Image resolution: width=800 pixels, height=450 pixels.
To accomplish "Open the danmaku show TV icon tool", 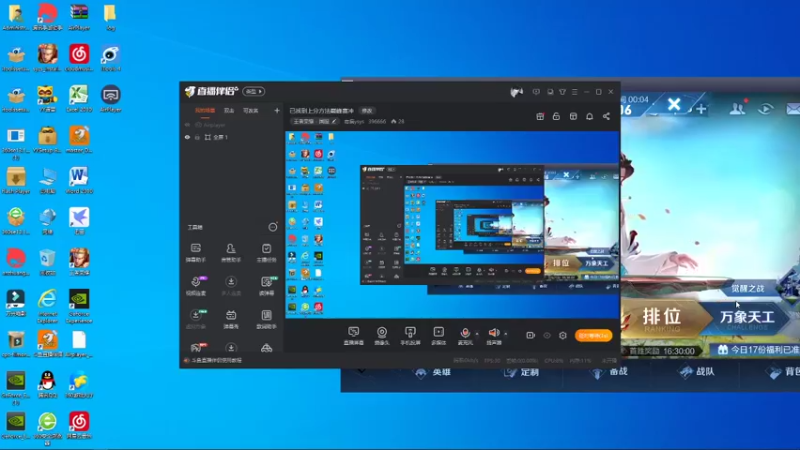I will click(x=231, y=319).
